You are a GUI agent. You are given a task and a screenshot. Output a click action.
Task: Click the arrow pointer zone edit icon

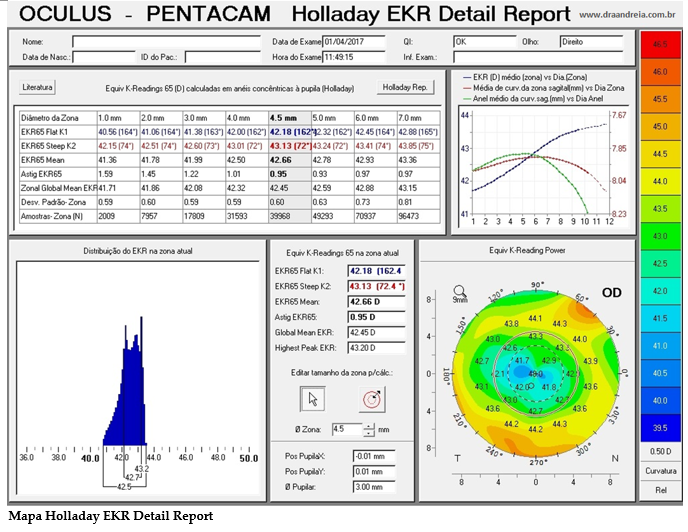(312, 399)
